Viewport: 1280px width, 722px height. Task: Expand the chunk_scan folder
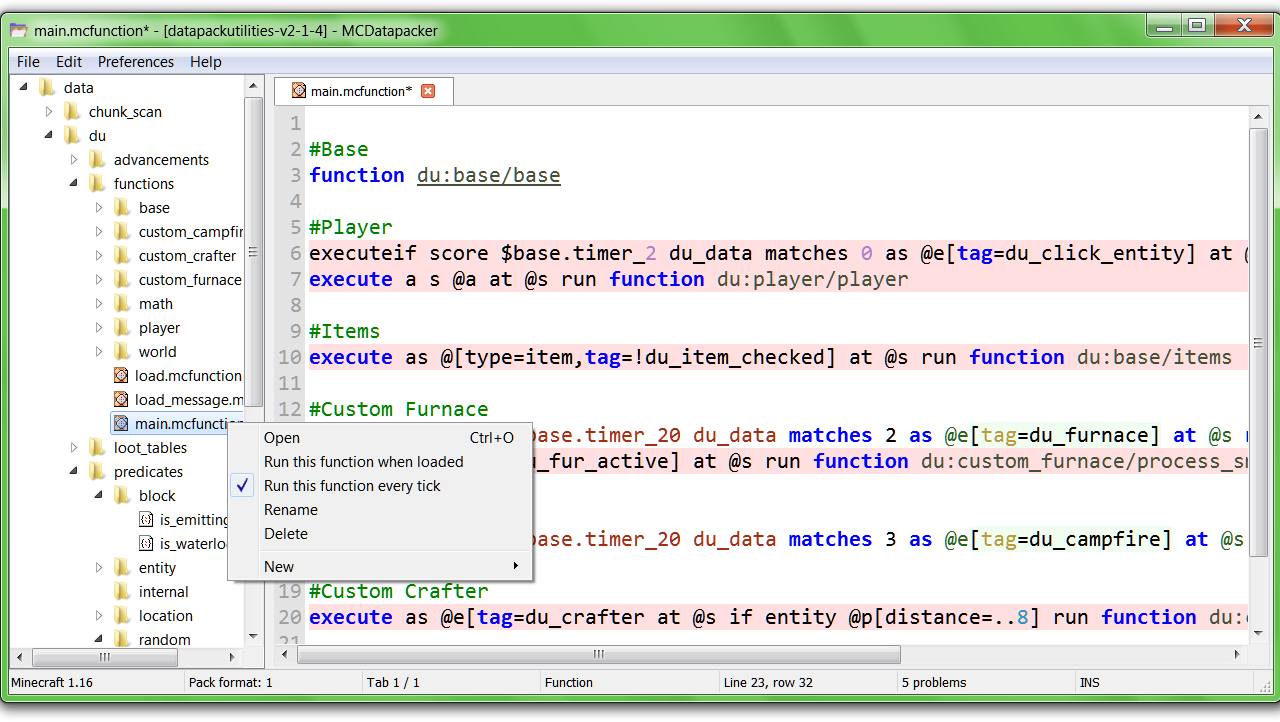[49, 111]
